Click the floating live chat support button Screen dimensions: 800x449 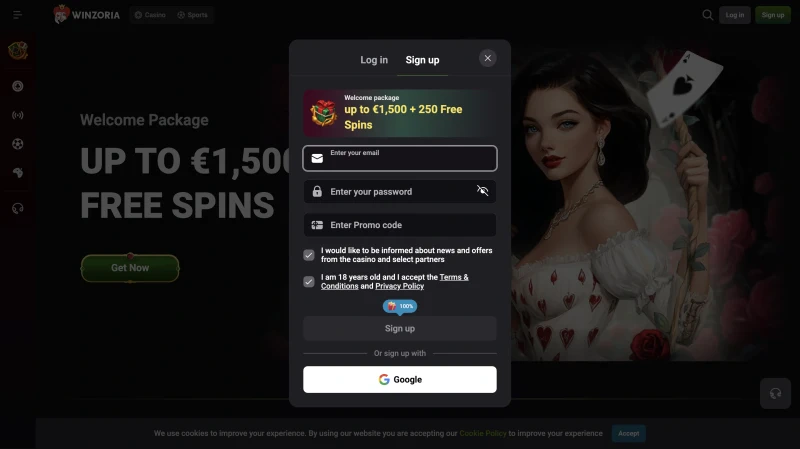click(775, 393)
